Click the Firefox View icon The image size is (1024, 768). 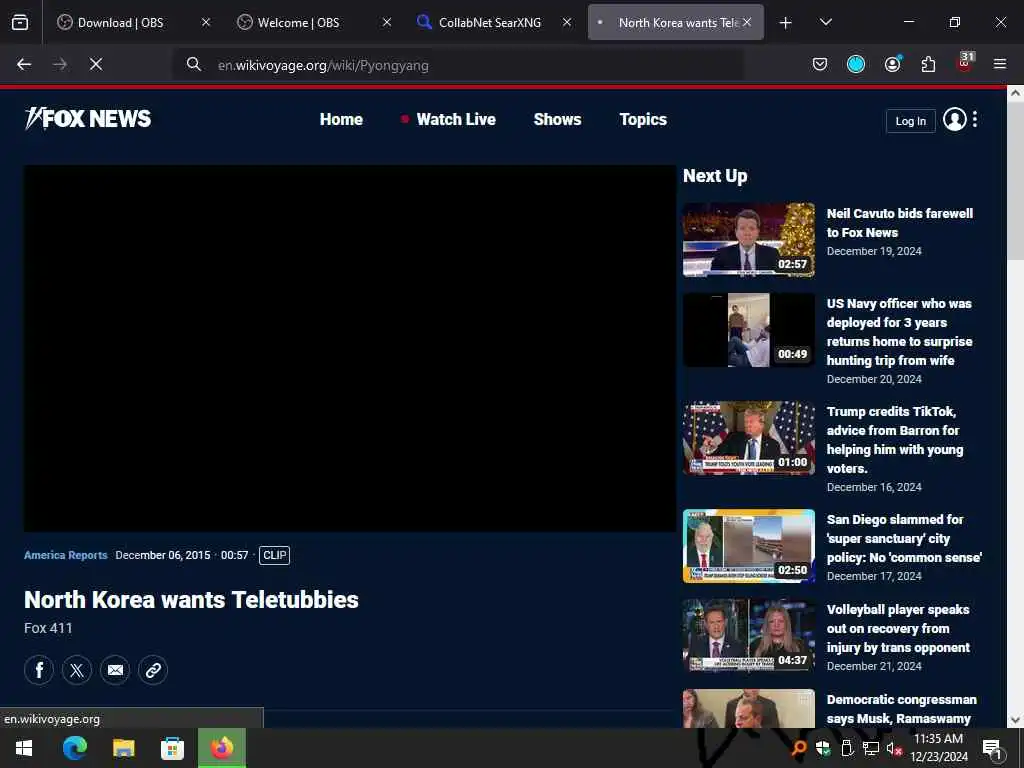tap(20, 22)
